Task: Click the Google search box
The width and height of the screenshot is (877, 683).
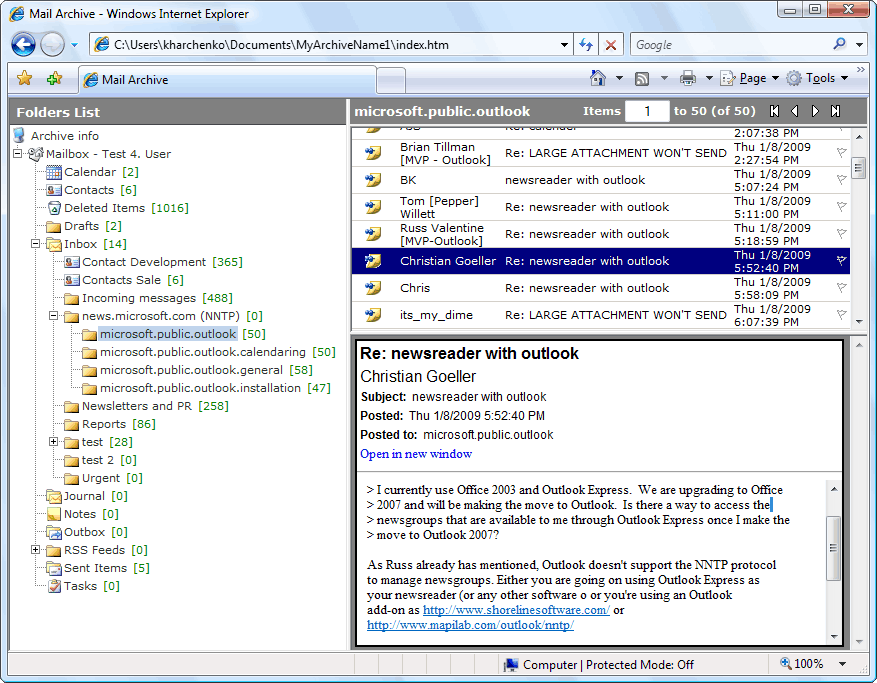Action: click(x=731, y=45)
